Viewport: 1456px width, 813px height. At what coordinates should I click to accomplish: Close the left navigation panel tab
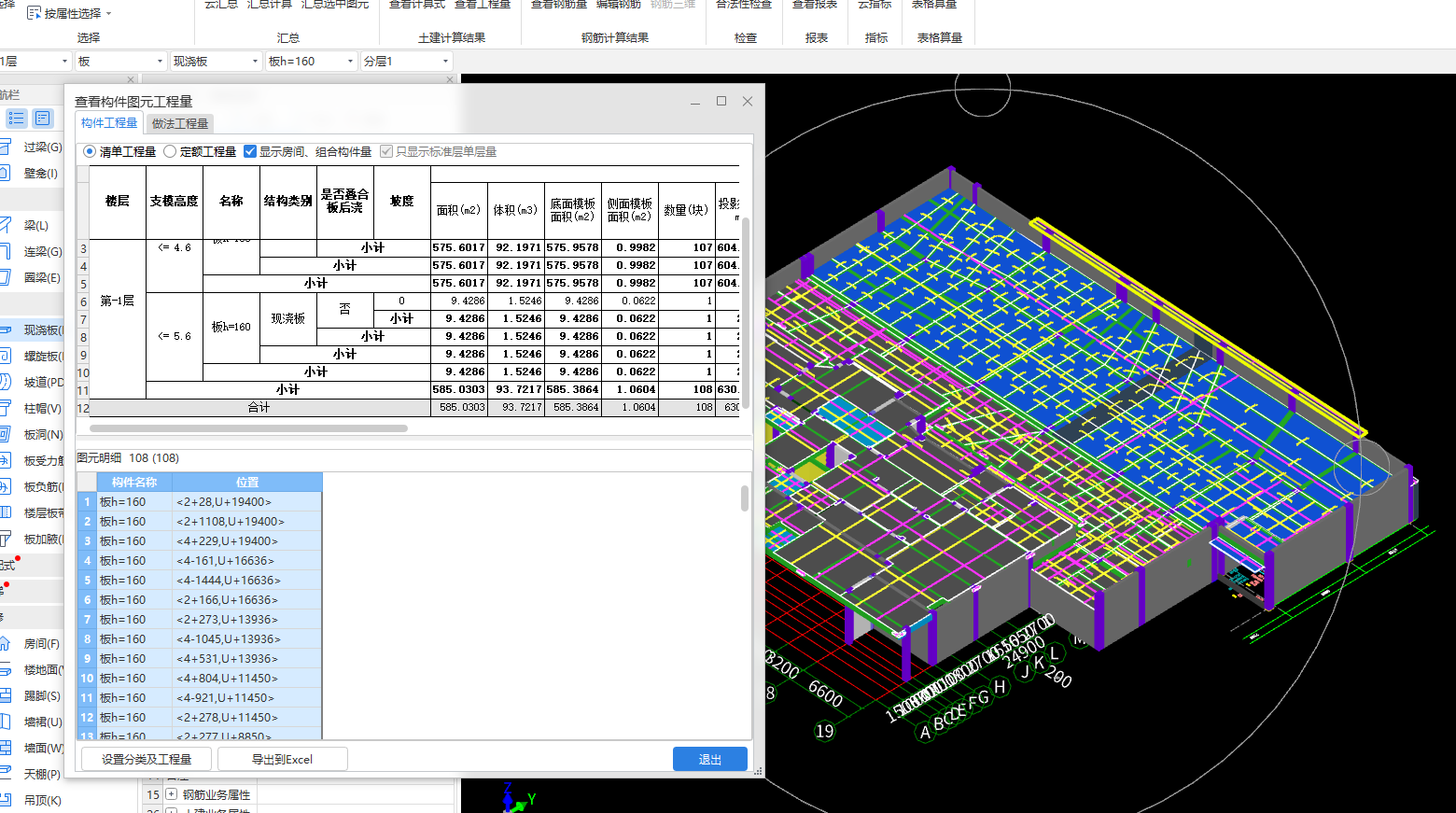tap(131, 79)
